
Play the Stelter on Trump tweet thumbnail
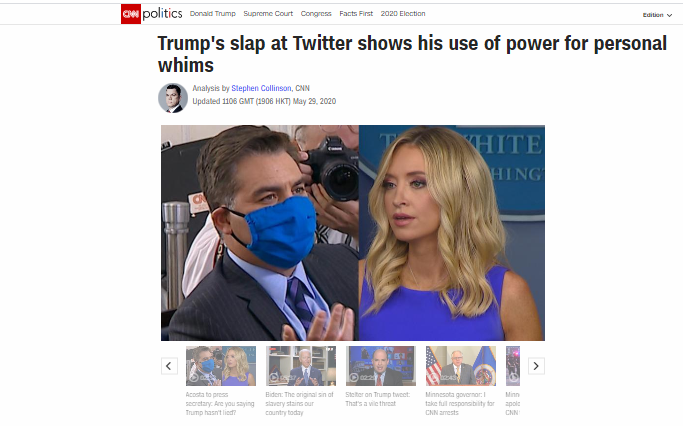click(x=381, y=366)
